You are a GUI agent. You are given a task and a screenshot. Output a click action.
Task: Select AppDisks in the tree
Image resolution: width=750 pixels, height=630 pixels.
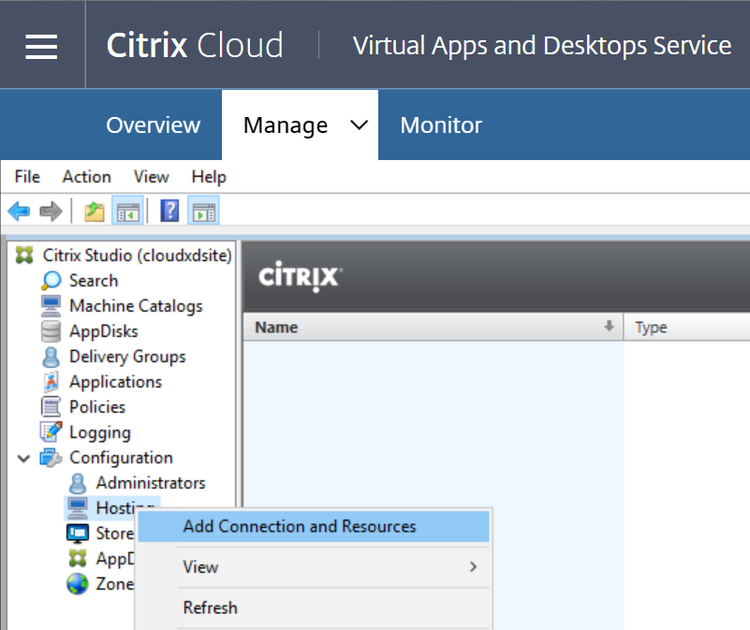[103, 332]
